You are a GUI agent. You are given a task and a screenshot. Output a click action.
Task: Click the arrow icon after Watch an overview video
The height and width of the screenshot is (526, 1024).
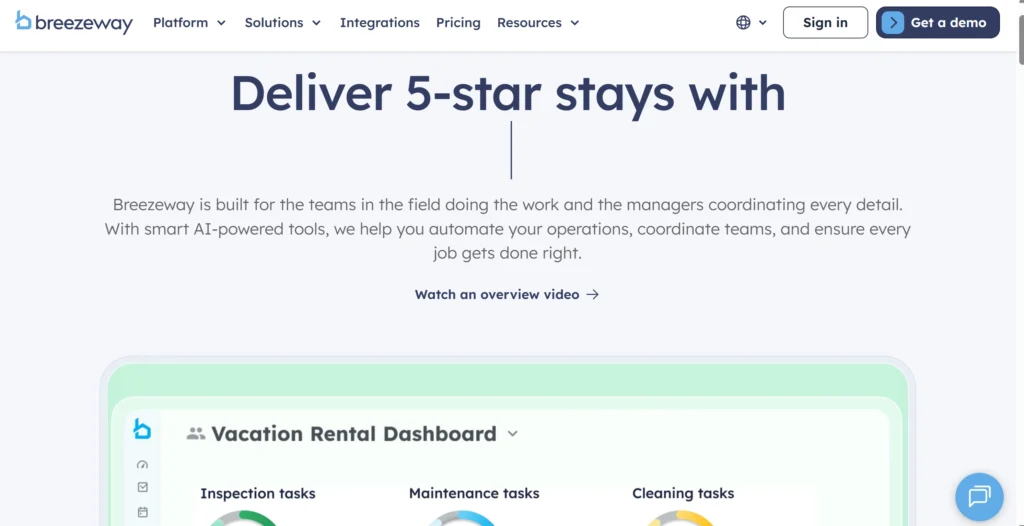coord(593,294)
